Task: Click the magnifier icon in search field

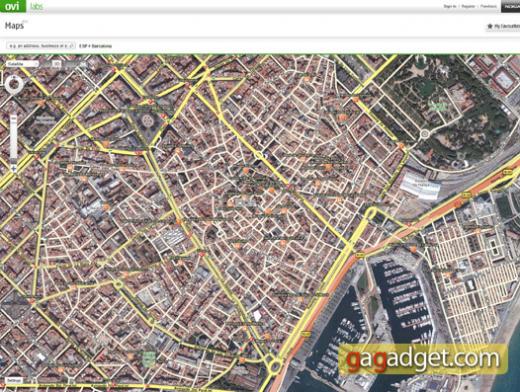Action: (x=71, y=46)
